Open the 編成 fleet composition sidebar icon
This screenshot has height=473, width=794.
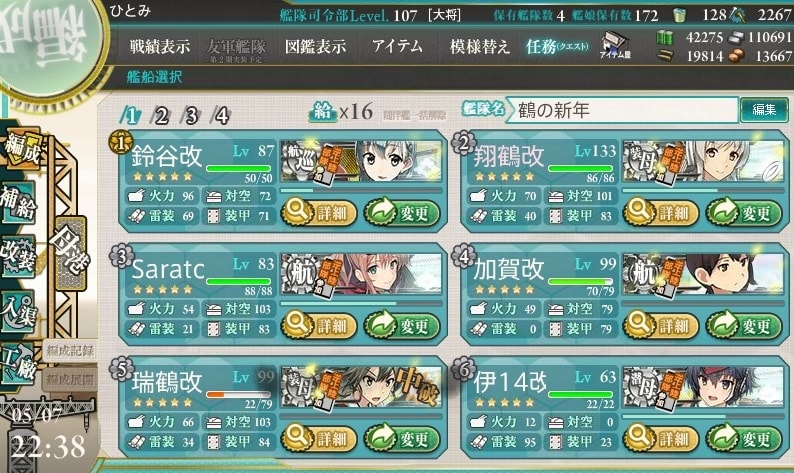point(21,149)
